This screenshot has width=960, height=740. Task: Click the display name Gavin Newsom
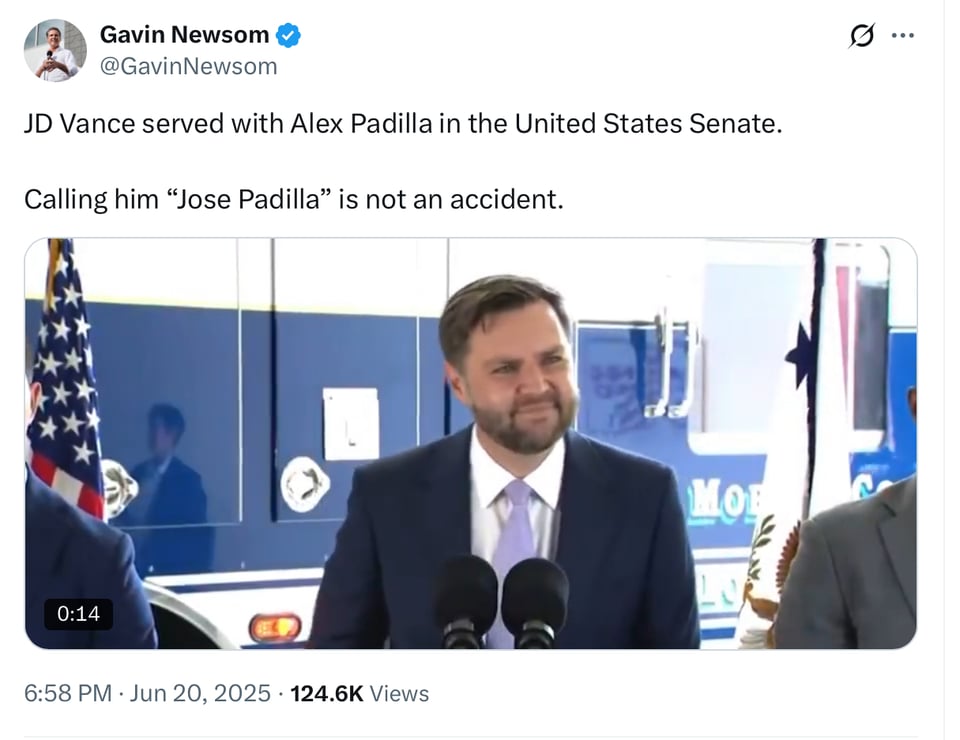tap(184, 35)
